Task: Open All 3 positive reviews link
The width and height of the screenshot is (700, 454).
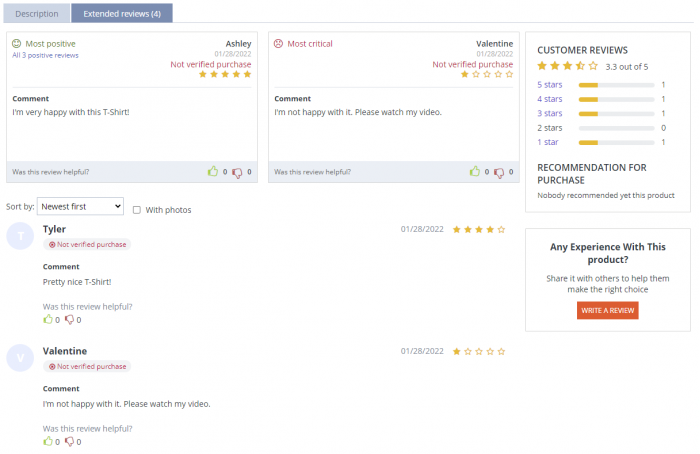Action: pos(45,55)
